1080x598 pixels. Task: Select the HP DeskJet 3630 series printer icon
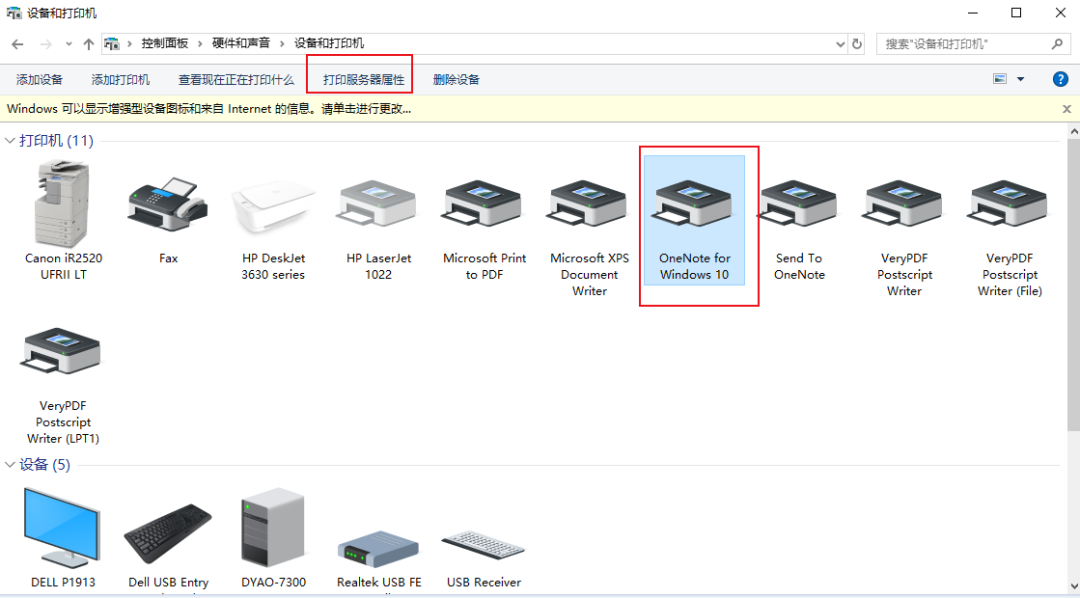coord(273,207)
